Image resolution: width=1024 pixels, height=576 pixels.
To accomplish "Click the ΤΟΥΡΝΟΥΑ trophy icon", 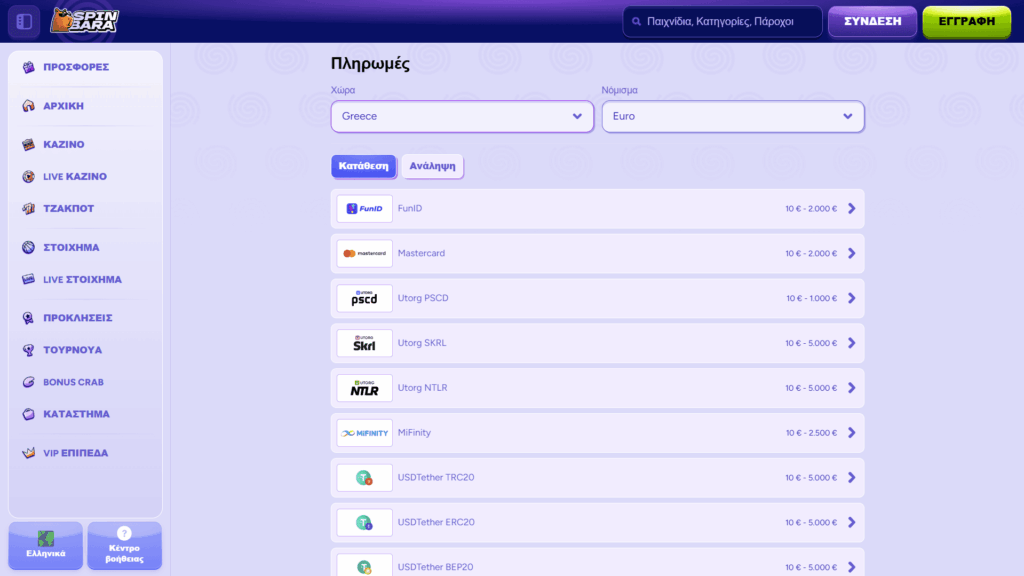I will pos(29,350).
